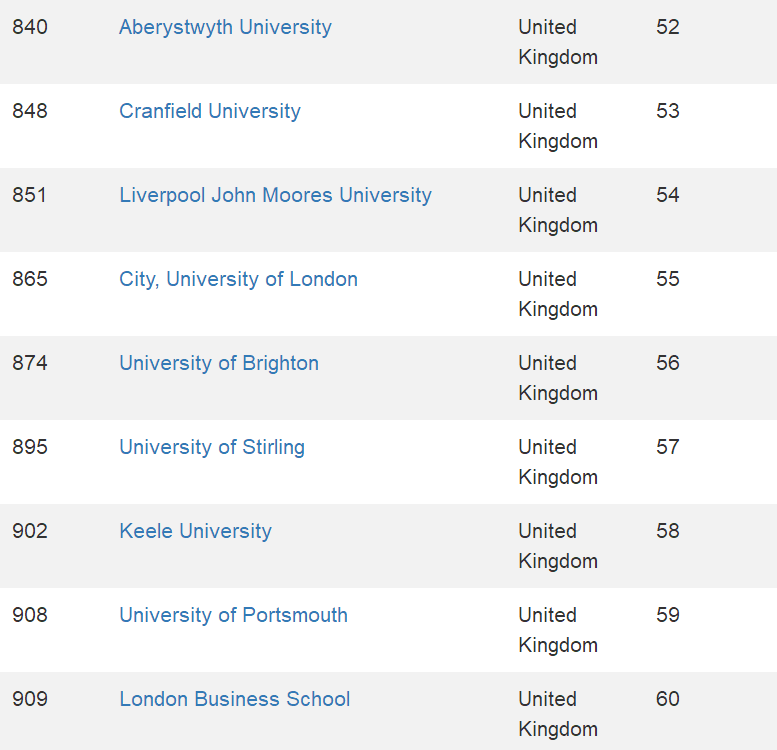Visit the University of Portsmouth link
777x750 pixels.
[233, 615]
